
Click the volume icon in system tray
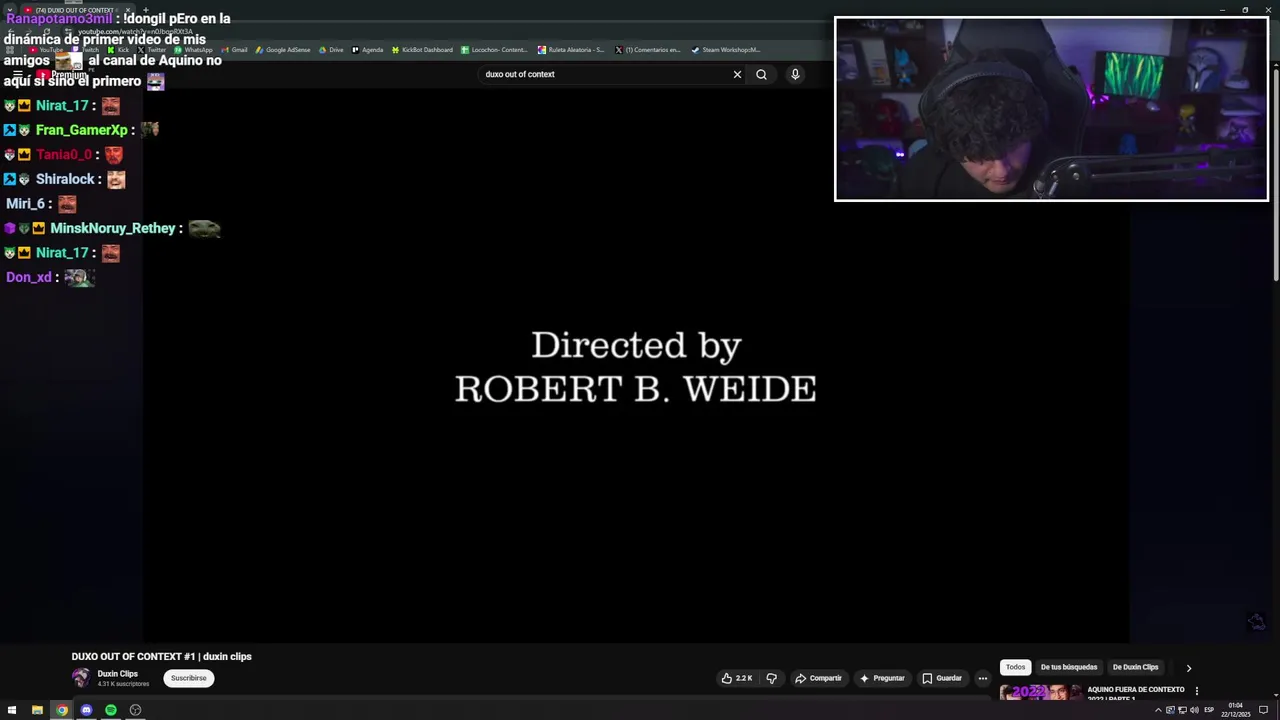1194,710
